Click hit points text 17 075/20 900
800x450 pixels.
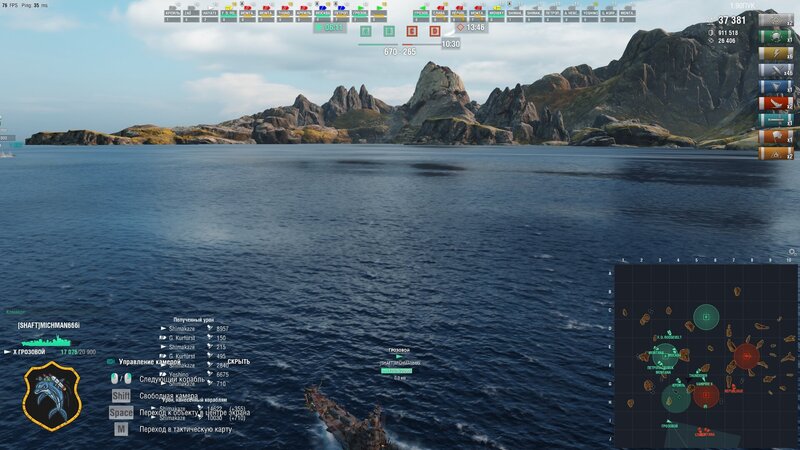[78, 352]
